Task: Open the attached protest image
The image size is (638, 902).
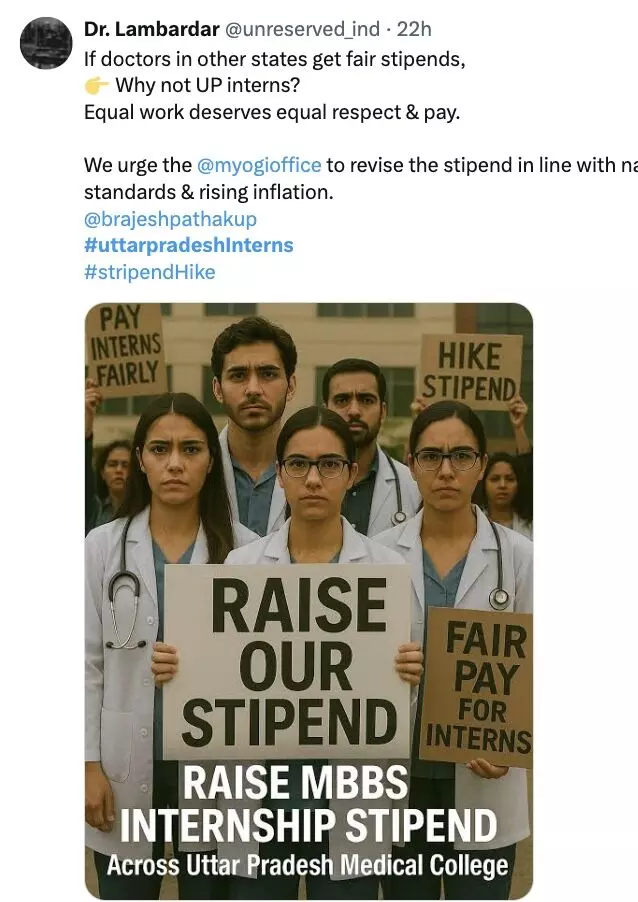Action: click(x=309, y=601)
